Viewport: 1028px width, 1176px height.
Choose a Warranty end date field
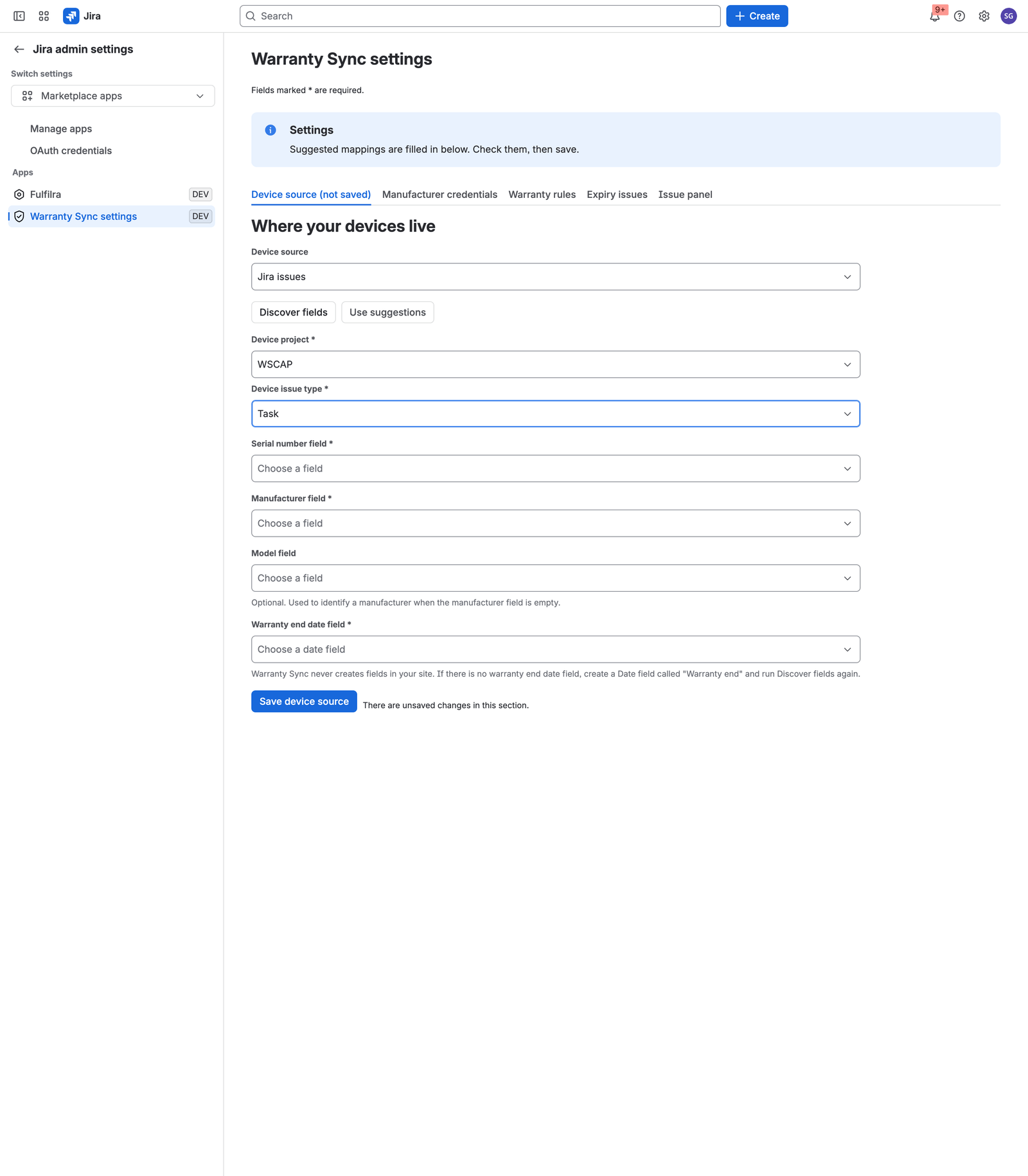point(556,650)
